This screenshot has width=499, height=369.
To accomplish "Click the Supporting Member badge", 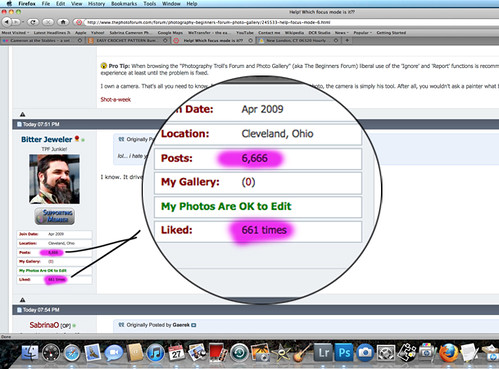I will 55,216.
